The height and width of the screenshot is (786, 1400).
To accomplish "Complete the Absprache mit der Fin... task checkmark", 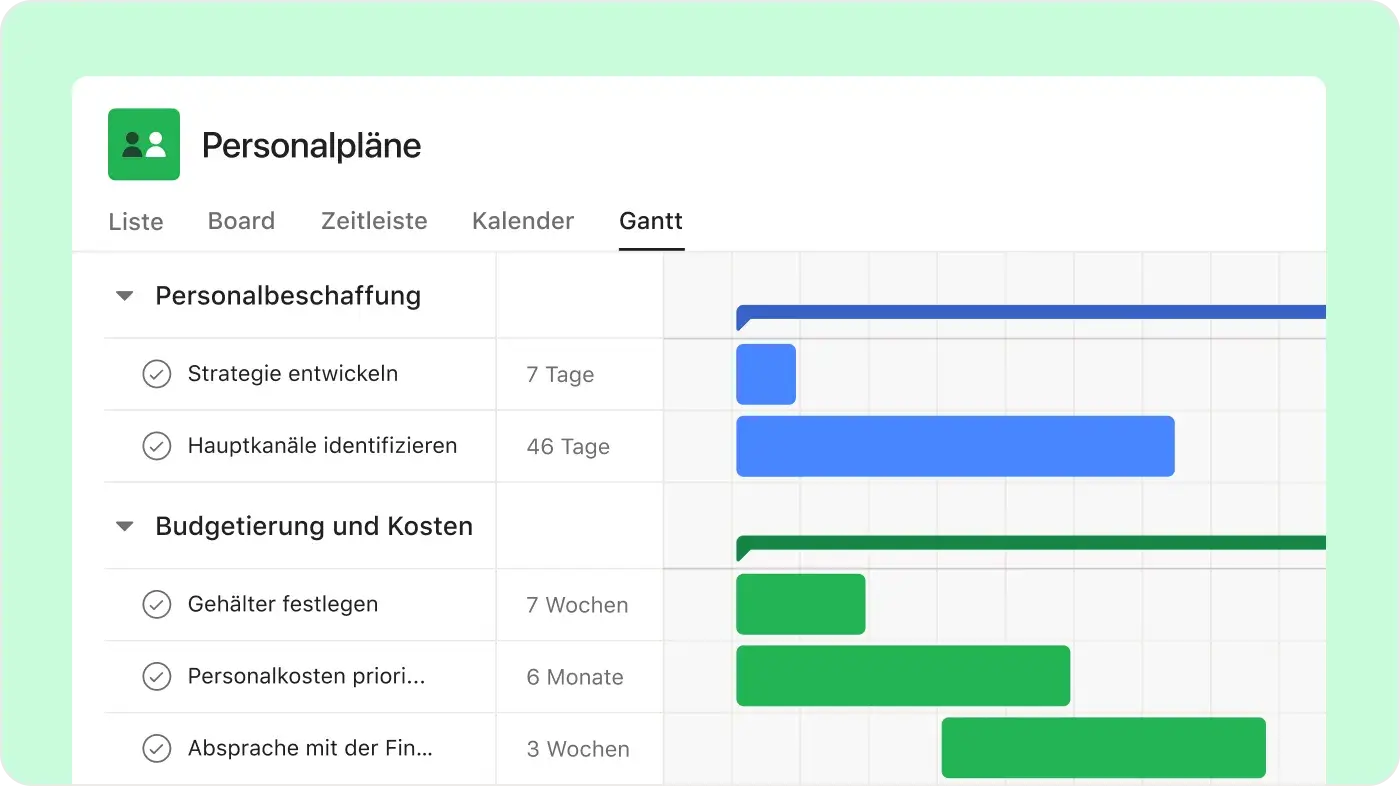I will [156, 749].
